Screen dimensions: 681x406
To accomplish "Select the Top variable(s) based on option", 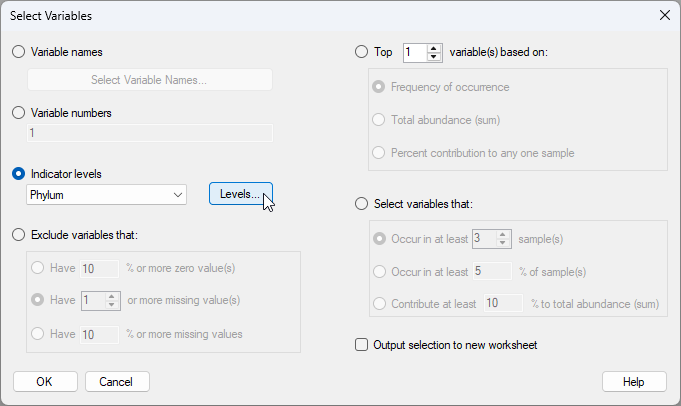I will coord(361,52).
